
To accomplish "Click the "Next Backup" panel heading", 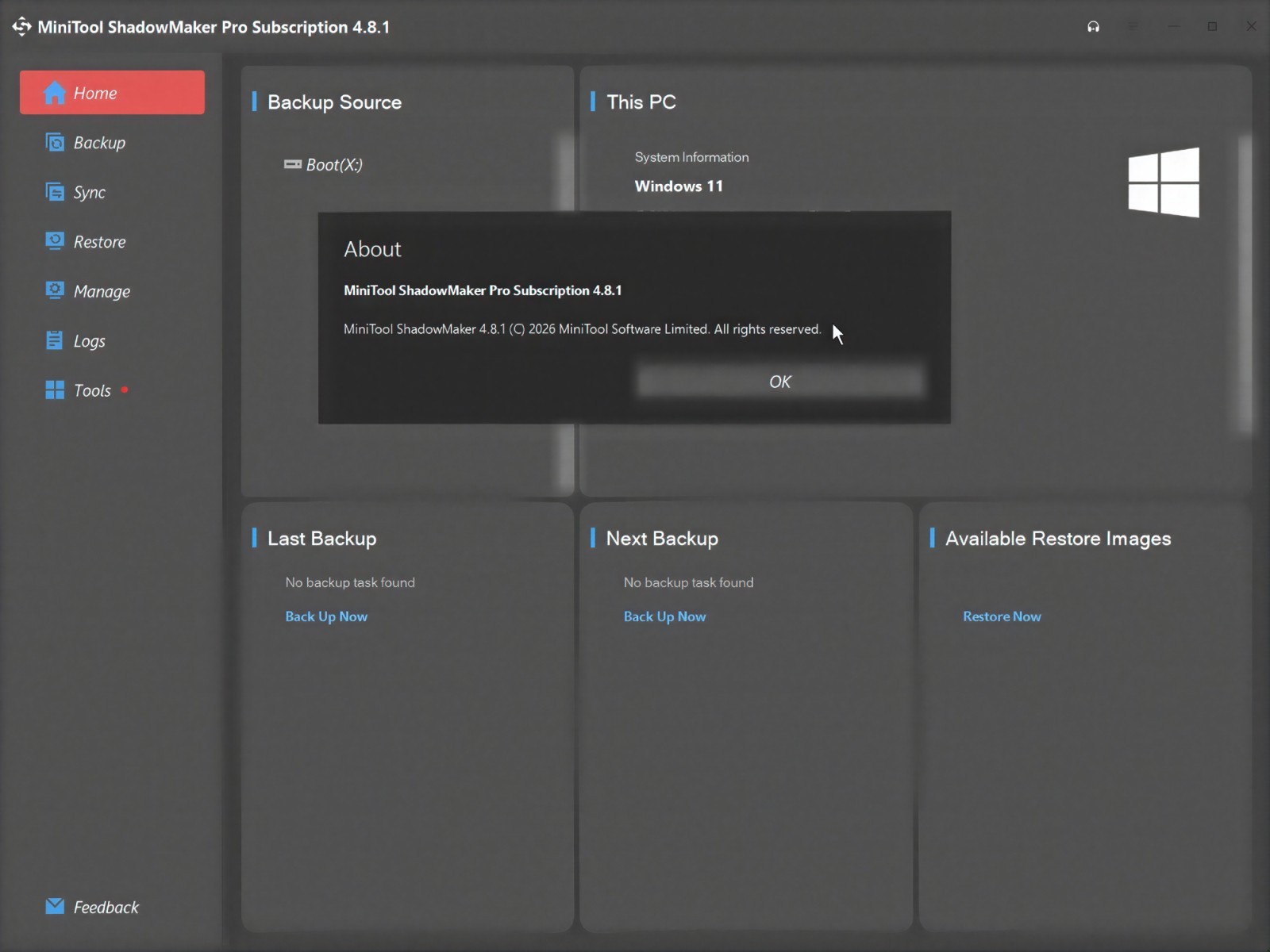I will (662, 539).
